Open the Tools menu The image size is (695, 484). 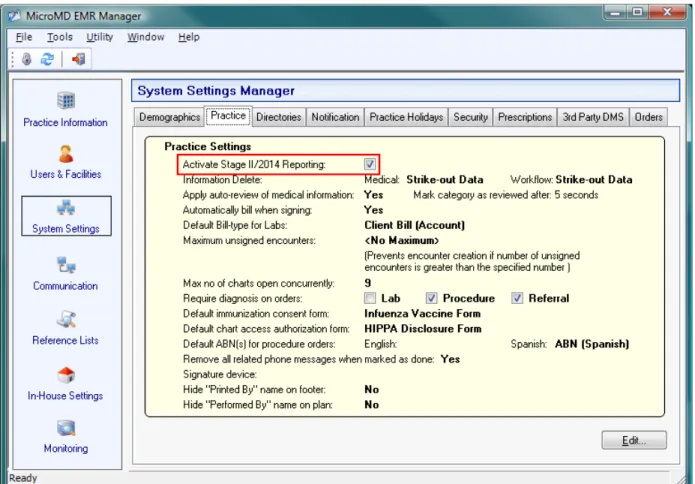(x=60, y=37)
